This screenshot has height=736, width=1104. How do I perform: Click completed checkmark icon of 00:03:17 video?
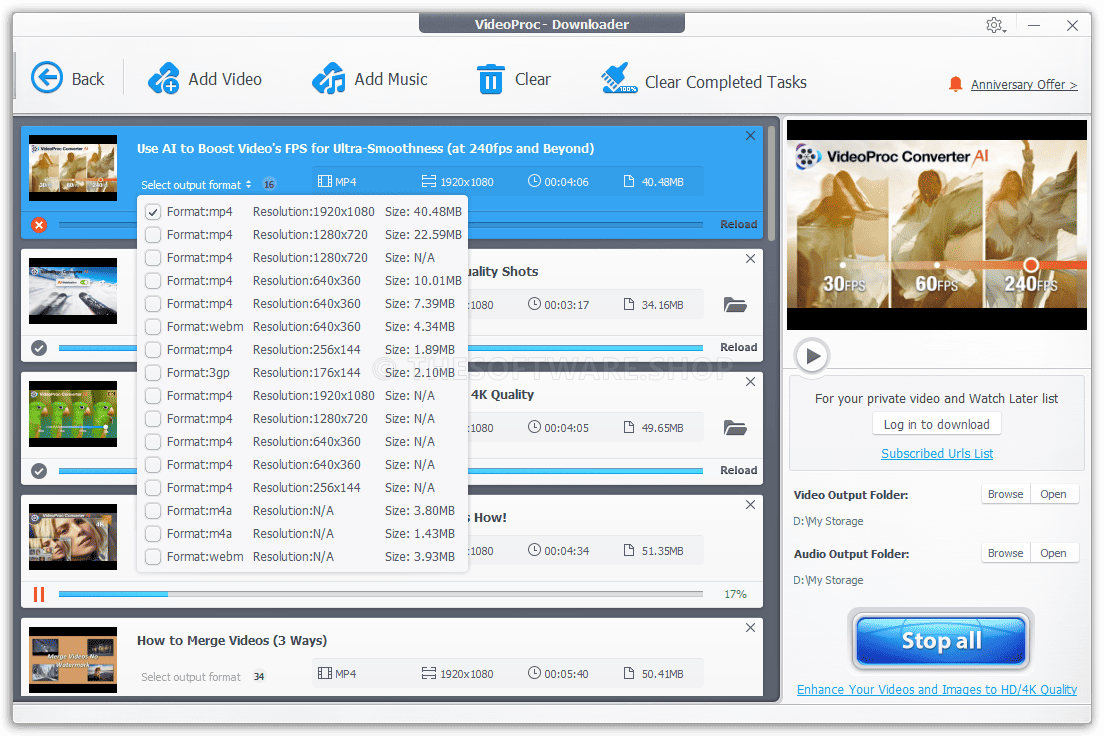click(39, 348)
